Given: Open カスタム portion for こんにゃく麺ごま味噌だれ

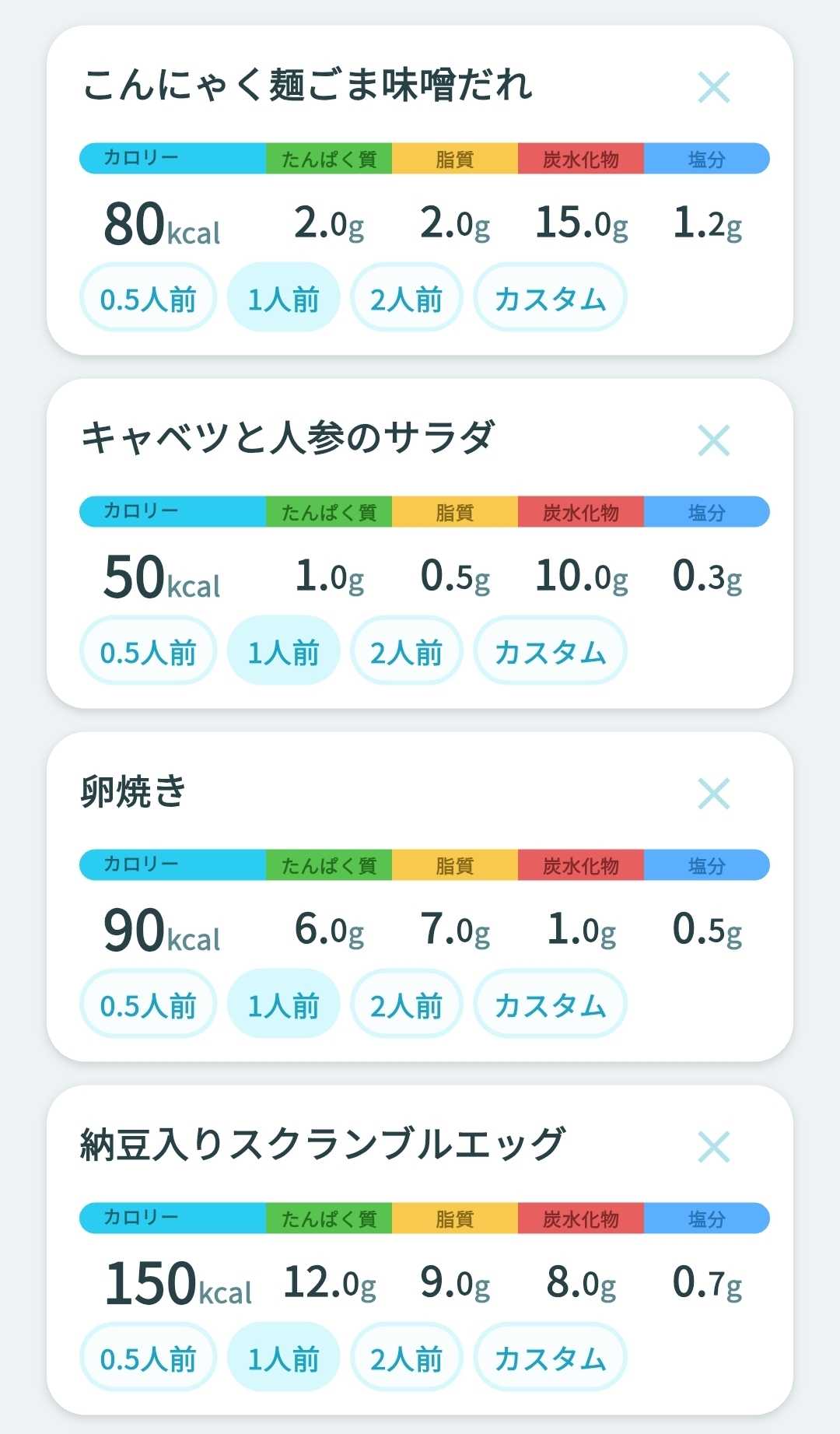Looking at the screenshot, I should [x=550, y=298].
